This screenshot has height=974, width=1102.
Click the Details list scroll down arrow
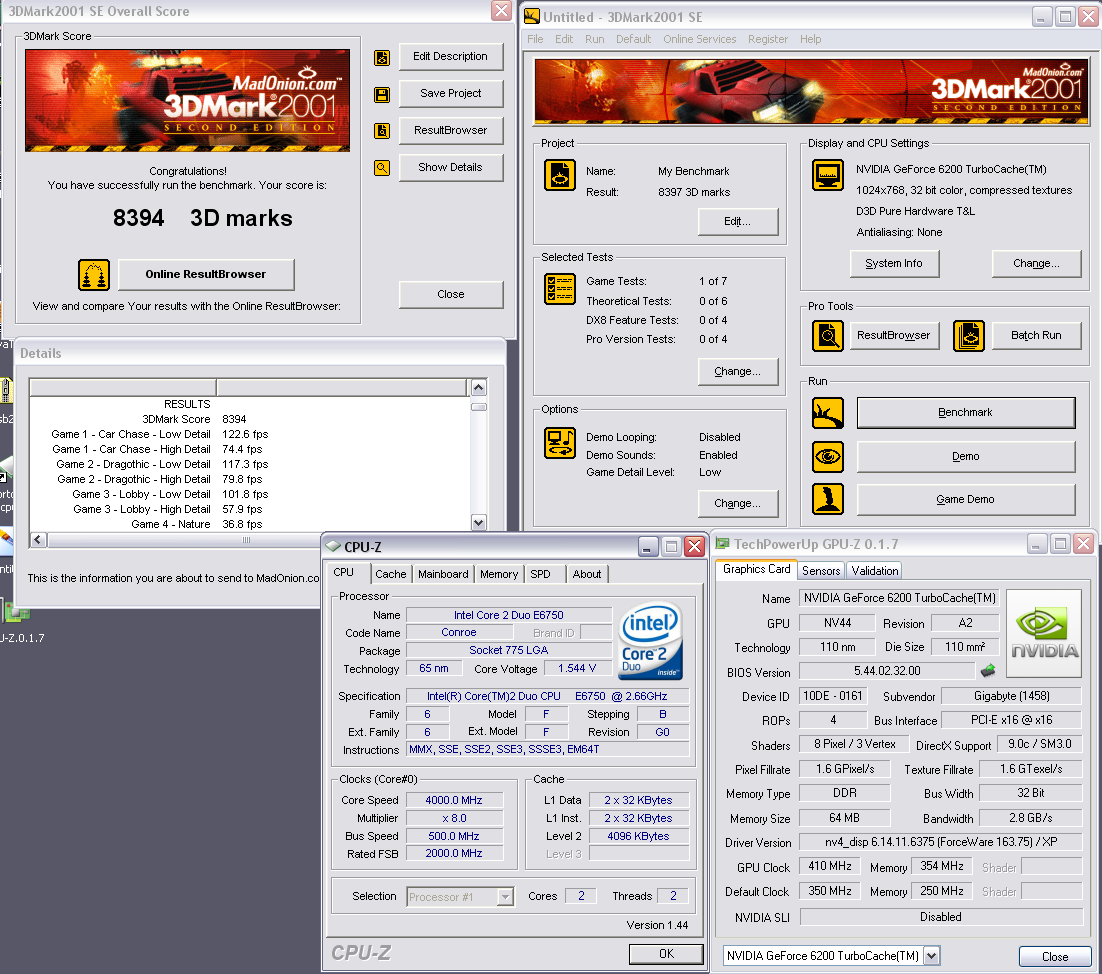(x=479, y=522)
